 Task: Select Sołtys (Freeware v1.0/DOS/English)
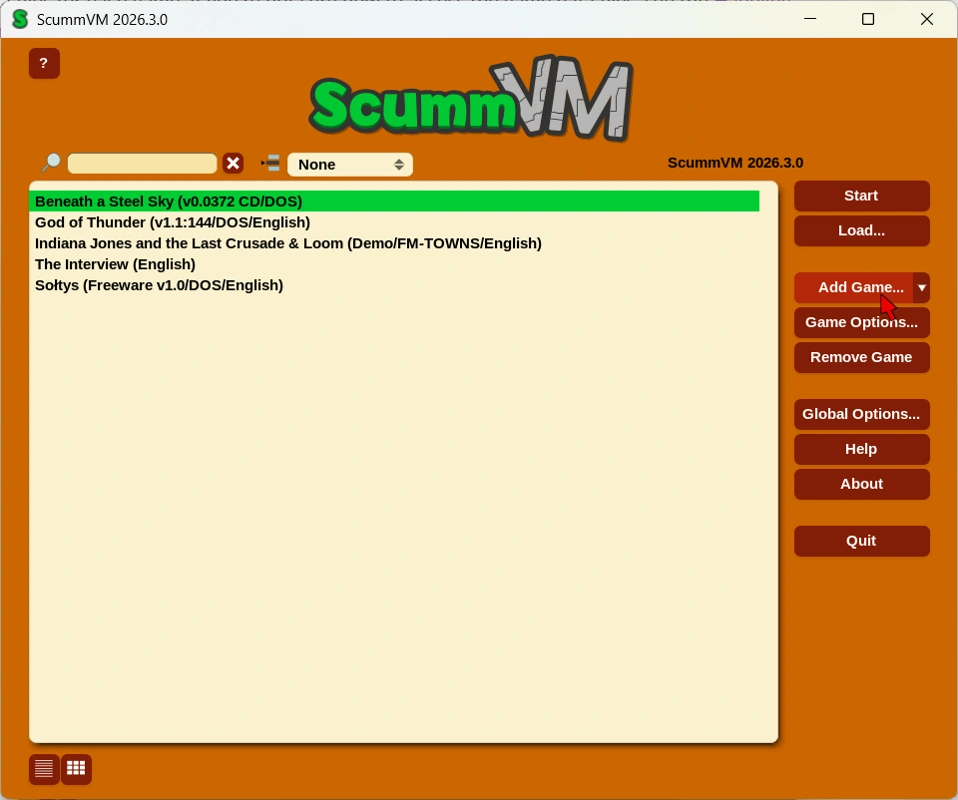pyautogui.click(x=394, y=285)
